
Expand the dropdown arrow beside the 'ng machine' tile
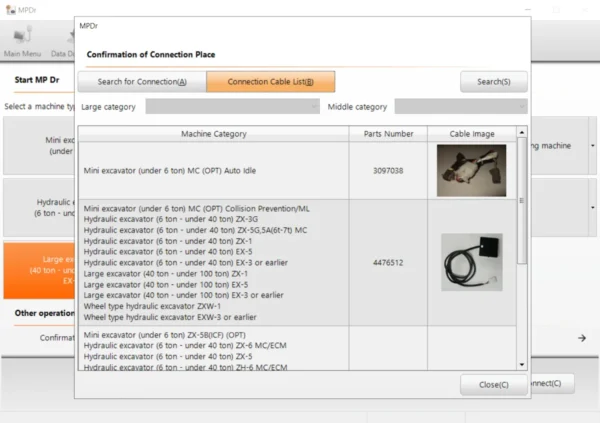pyautogui.click(x=592, y=145)
